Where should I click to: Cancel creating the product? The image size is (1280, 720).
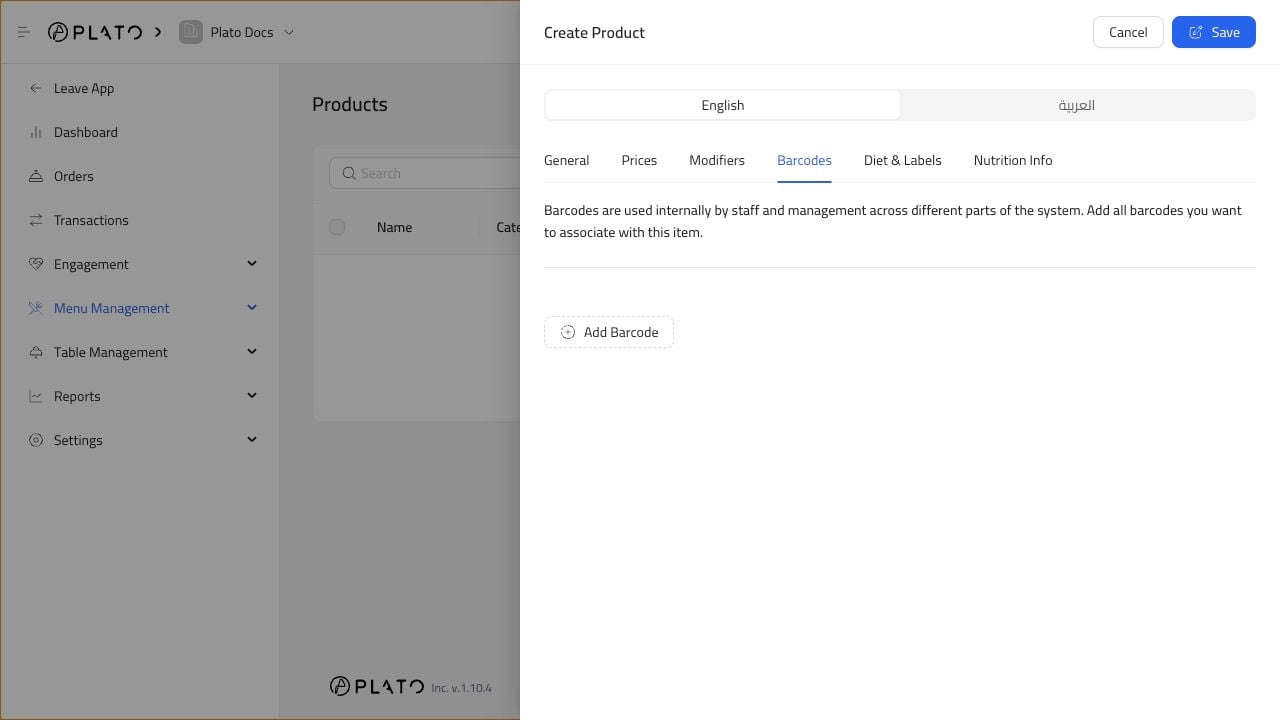pos(1128,32)
